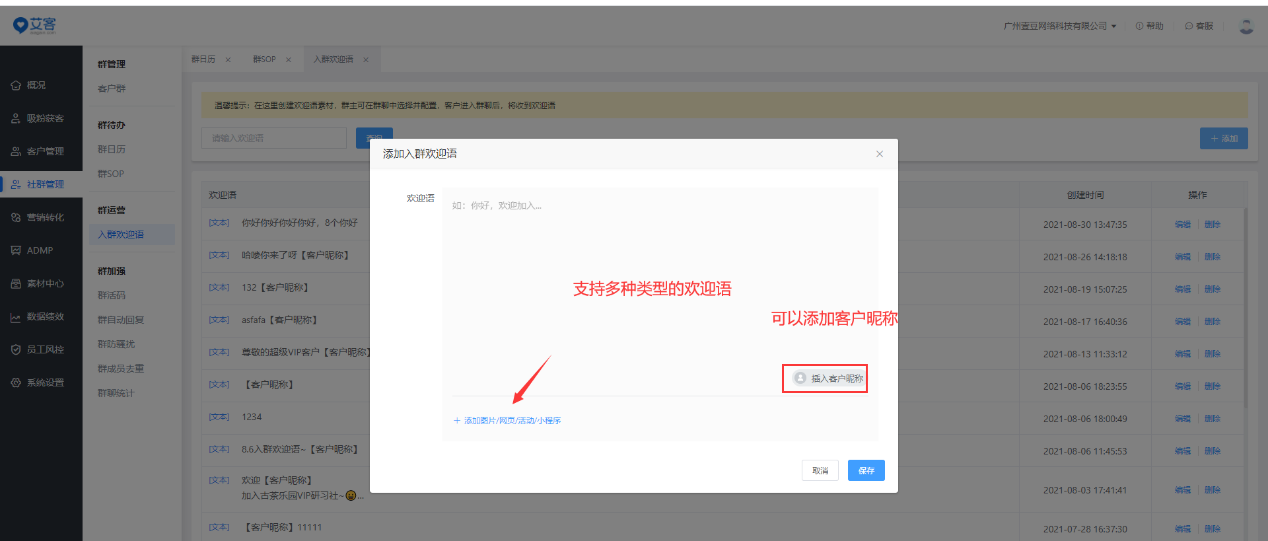This screenshot has width=1268, height=541.
Task: Open 数据绩效 chart icon in sidebar
Action: point(16,317)
